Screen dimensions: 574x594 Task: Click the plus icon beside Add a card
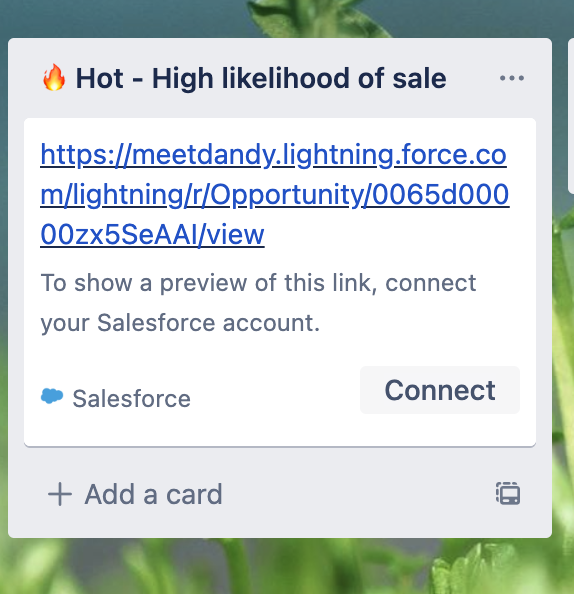click(x=59, y=494)
